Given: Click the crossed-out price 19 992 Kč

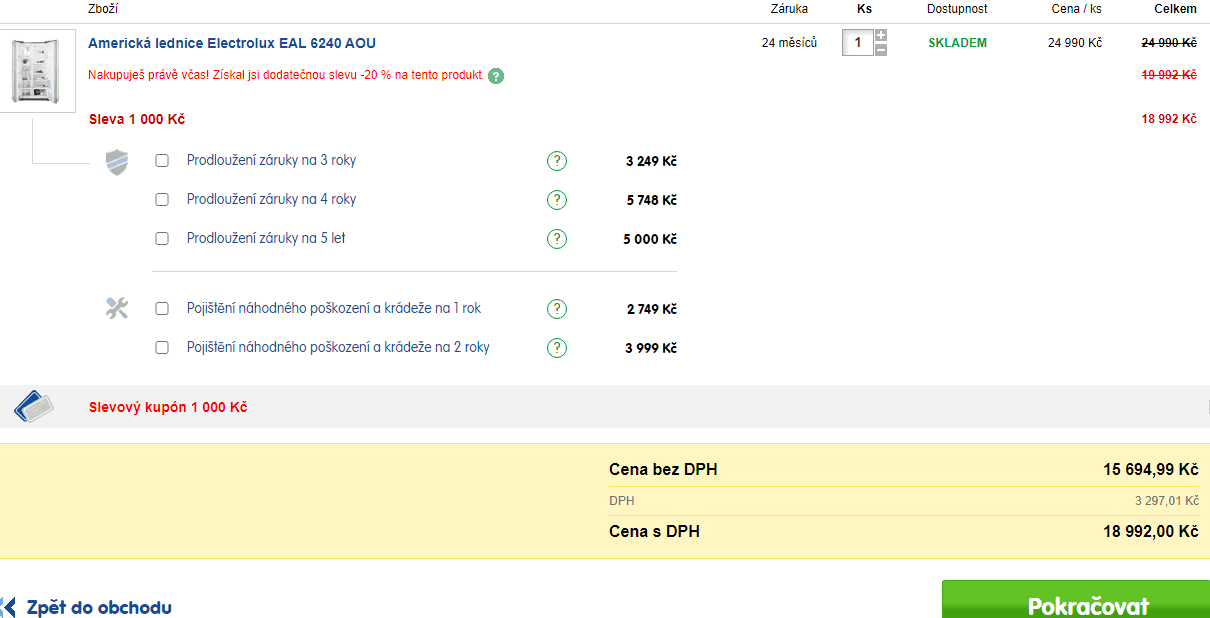Looking at the screenshot, I should 1169,75.
